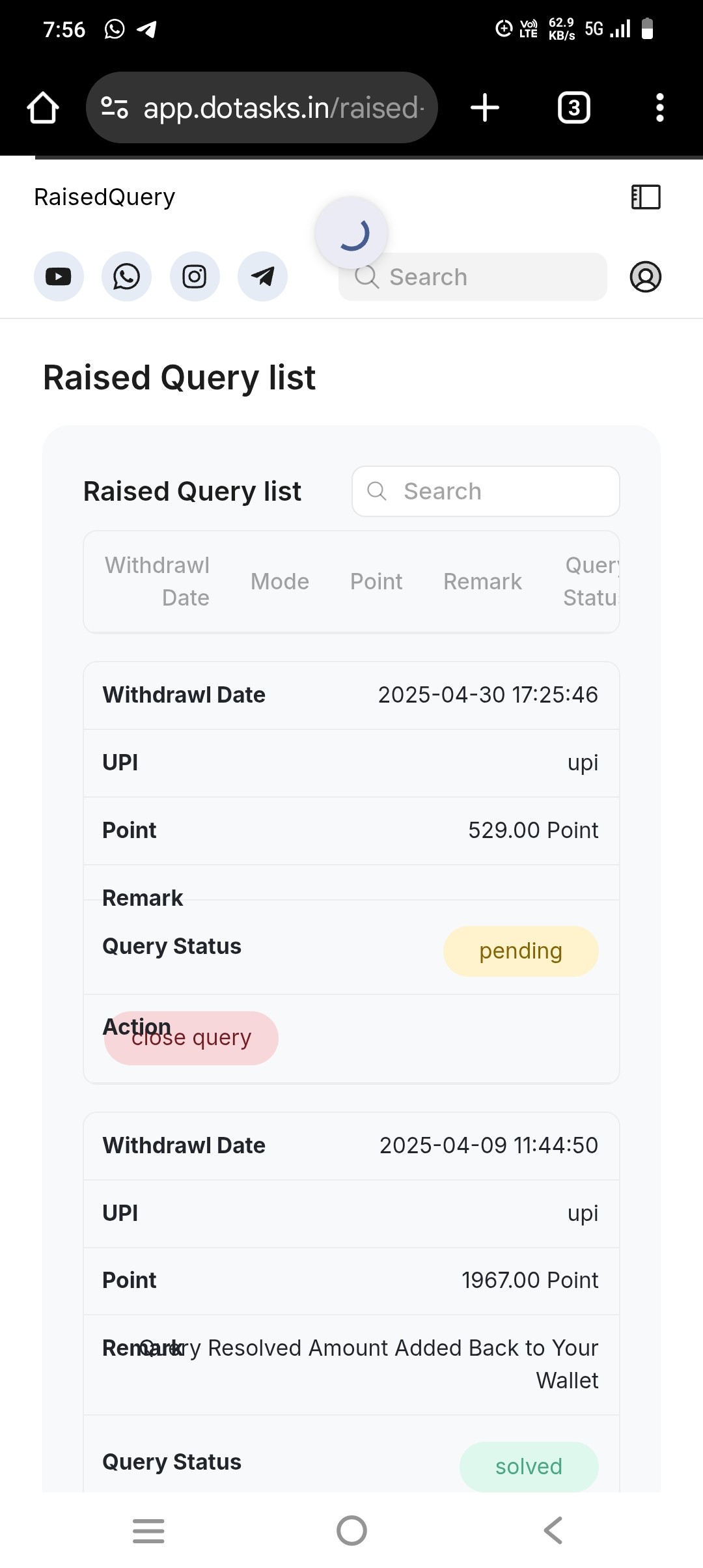Image resolution: width=703 pixels, height=1568 pixels.
Task: Open the YouTube social link icon
Action: (59, 277)
